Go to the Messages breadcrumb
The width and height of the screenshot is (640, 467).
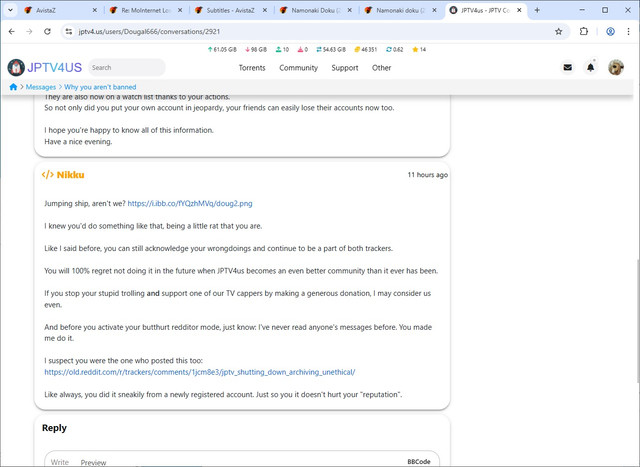pos(40,87)
